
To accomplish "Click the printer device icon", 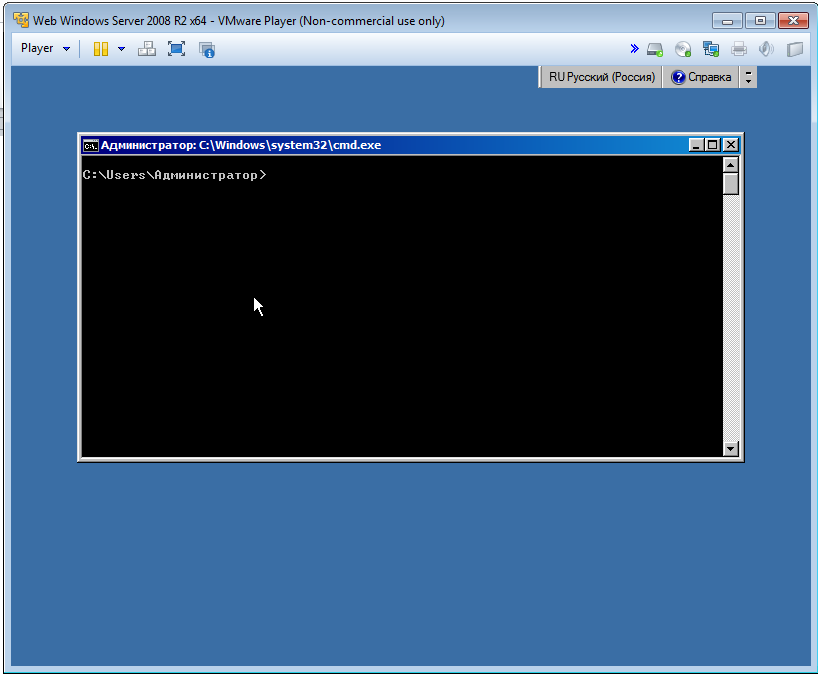I will (x=739, y=50).
